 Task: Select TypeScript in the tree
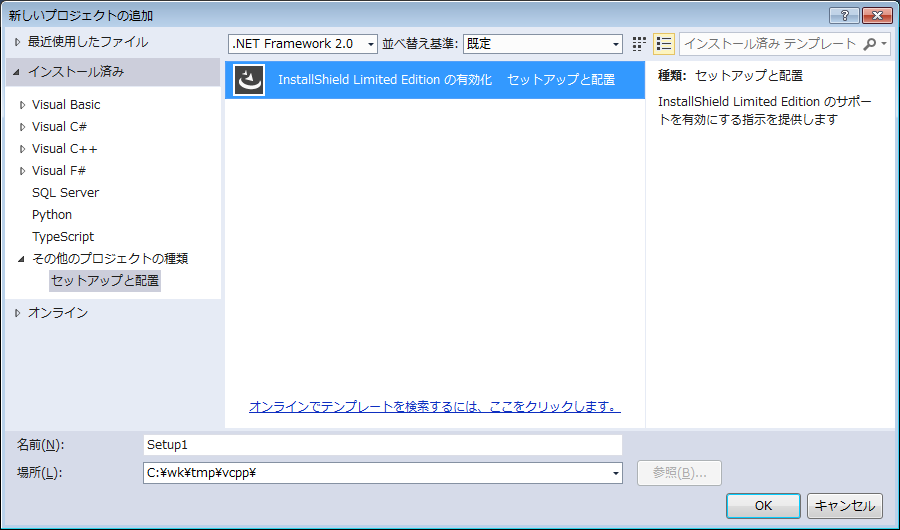point(63,237)
